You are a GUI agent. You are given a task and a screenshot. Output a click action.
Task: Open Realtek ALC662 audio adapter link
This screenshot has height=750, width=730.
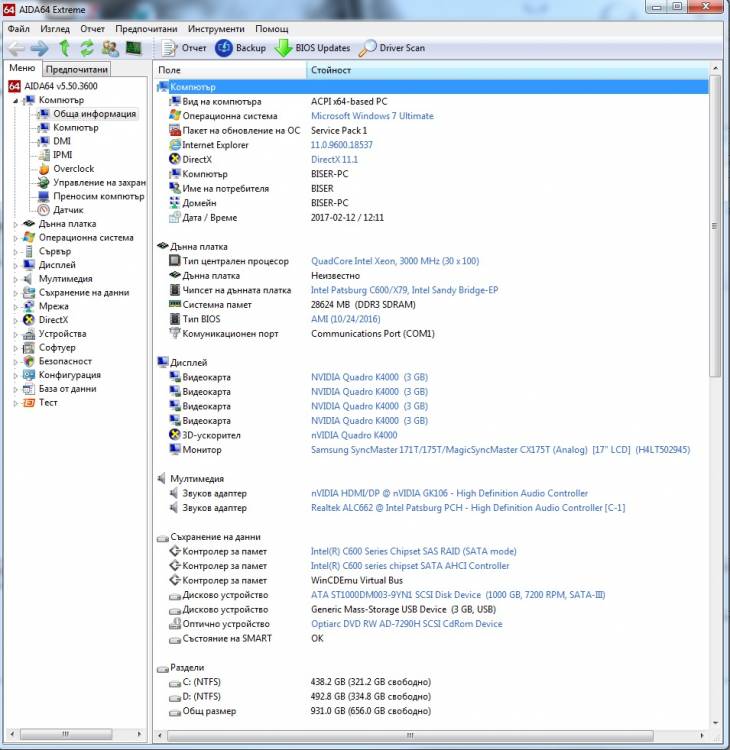468,508
